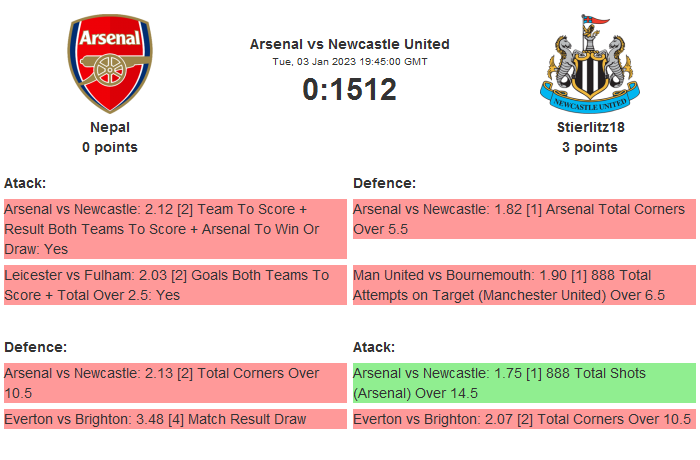Click the lower-left "Defence:" heading
700x460 pixels.
35,347
